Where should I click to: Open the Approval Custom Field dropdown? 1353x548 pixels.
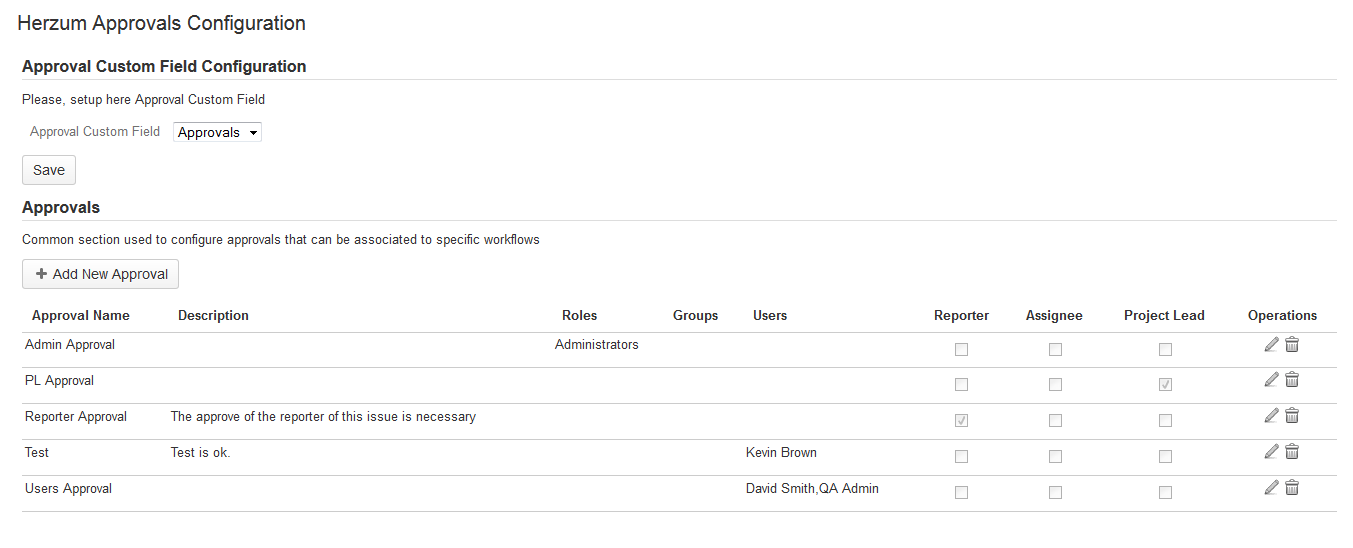pyautogui.click(x=217, y=132)
